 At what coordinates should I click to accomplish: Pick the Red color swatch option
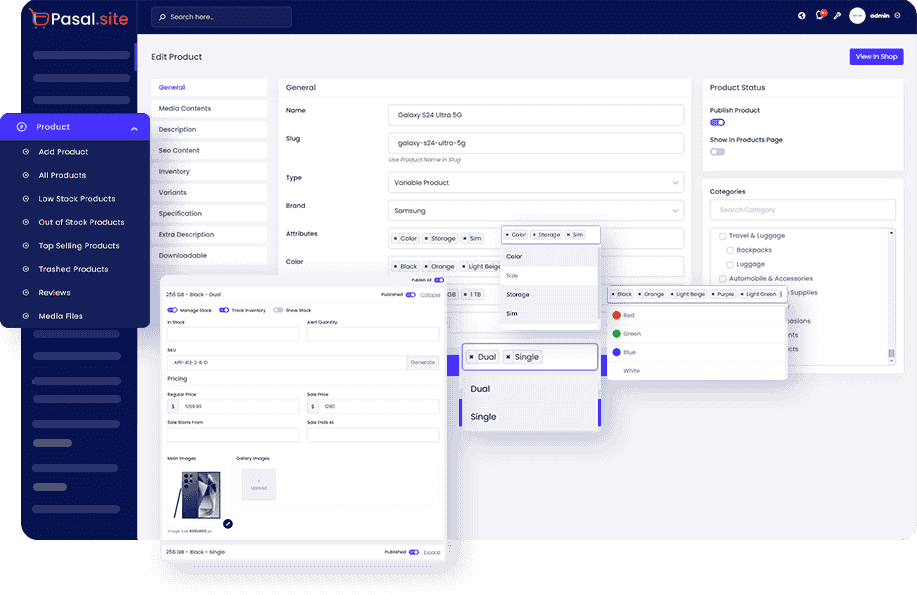616,315
